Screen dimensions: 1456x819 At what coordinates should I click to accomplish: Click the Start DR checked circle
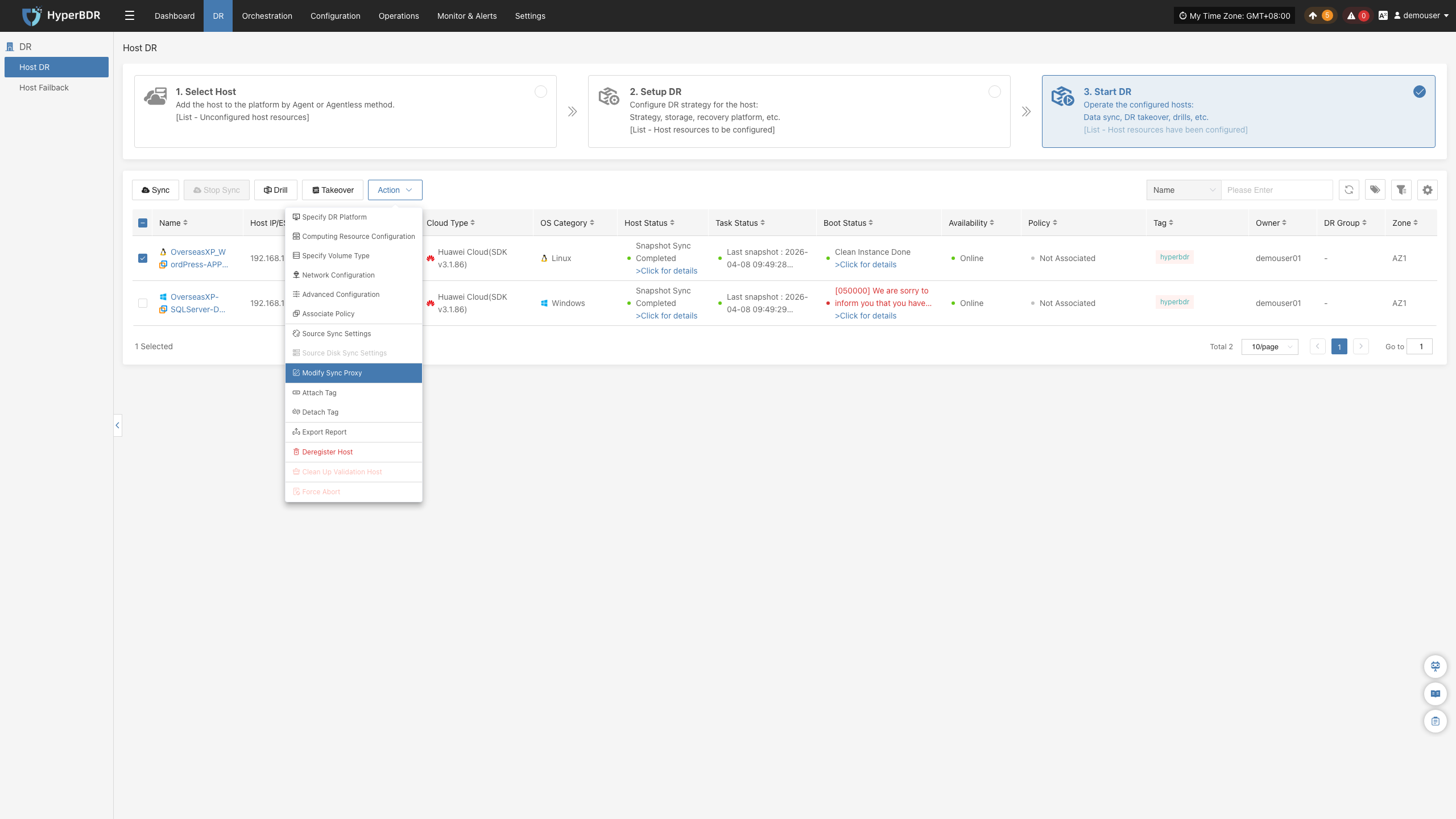tap(1420, 92)
